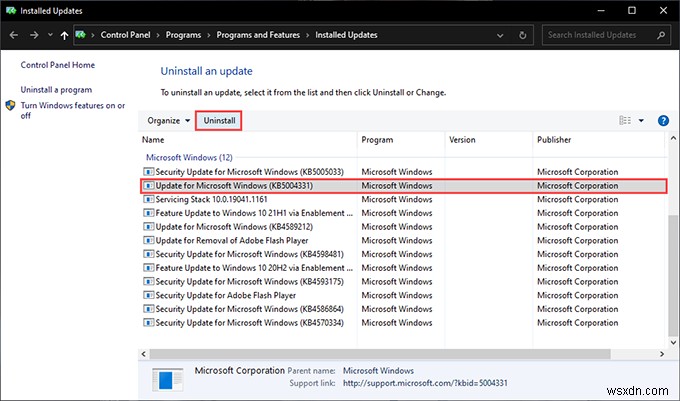Click the update icon of KB4593175 row
Screen dimensions: 680x401
tap(148, 282)
